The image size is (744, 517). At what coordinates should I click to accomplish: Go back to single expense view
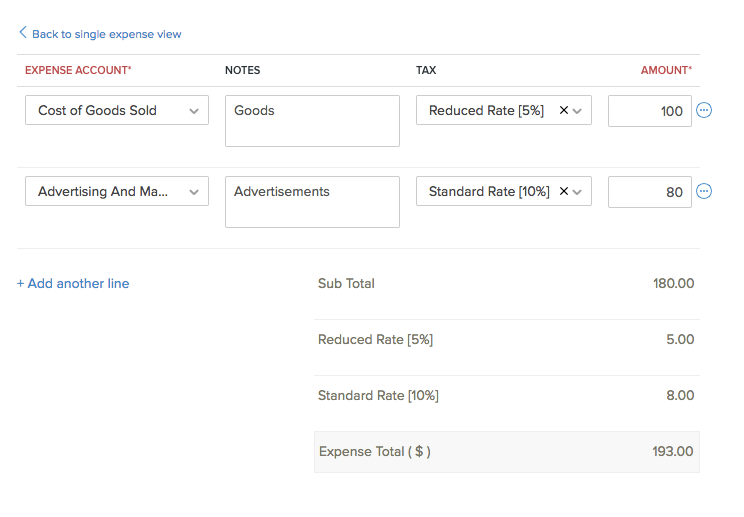pyautogui.click(x=106, y=34)
